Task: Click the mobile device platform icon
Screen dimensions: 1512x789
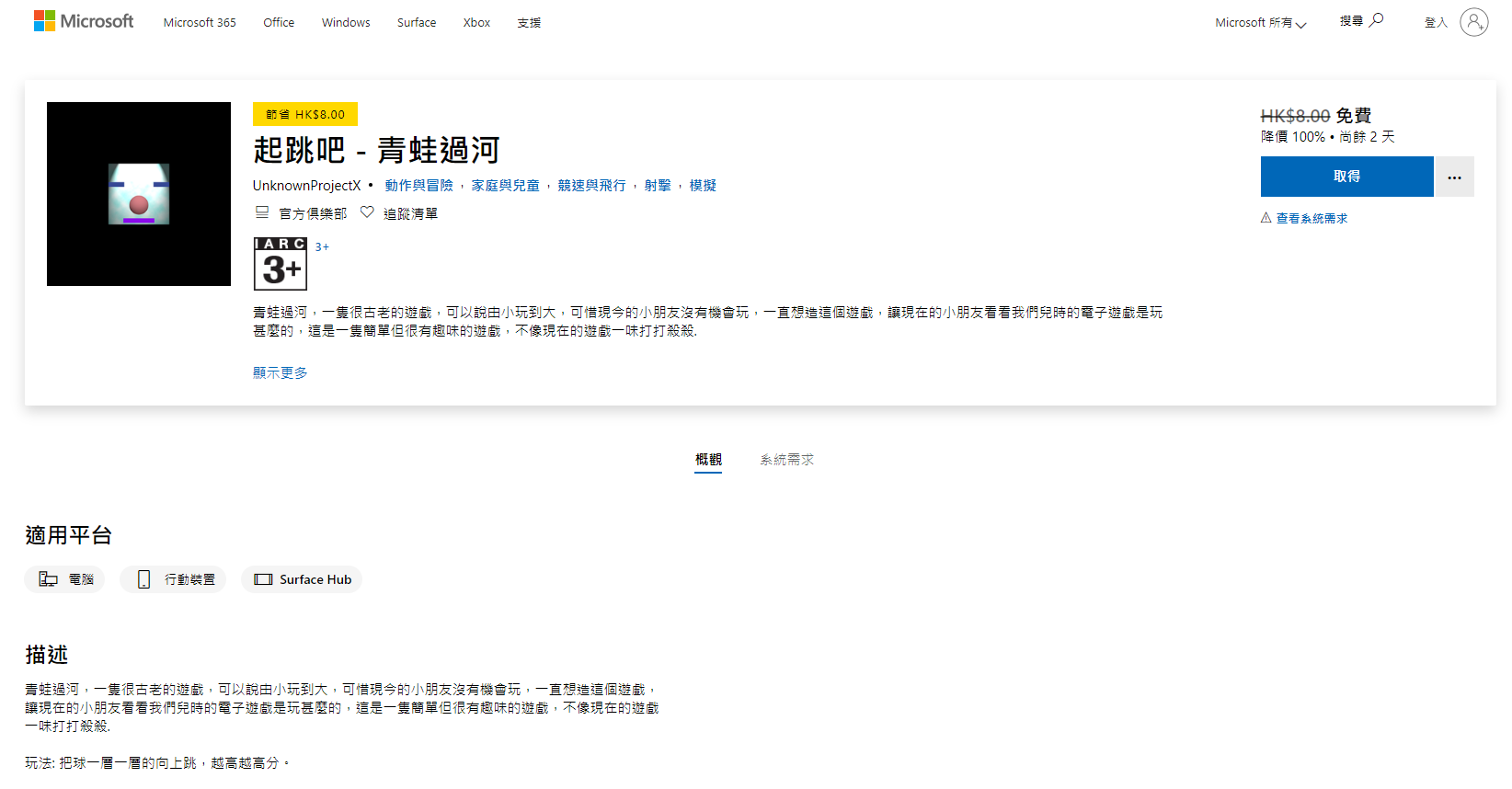Action: [143, 579]
